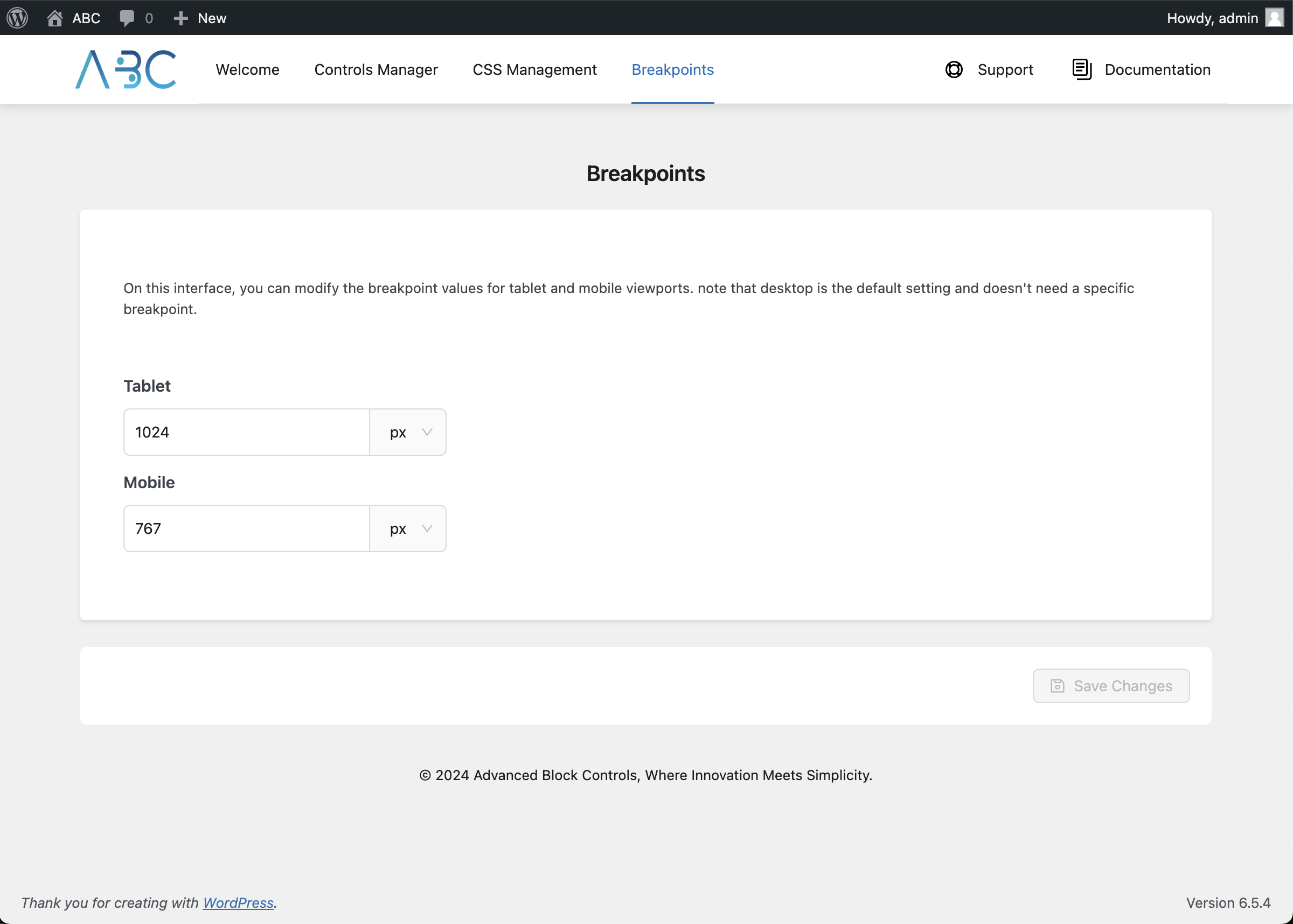Click the Tablet label
This screenshot has width=1293, height=924.
pyautogui.click(x=147, y=386)
